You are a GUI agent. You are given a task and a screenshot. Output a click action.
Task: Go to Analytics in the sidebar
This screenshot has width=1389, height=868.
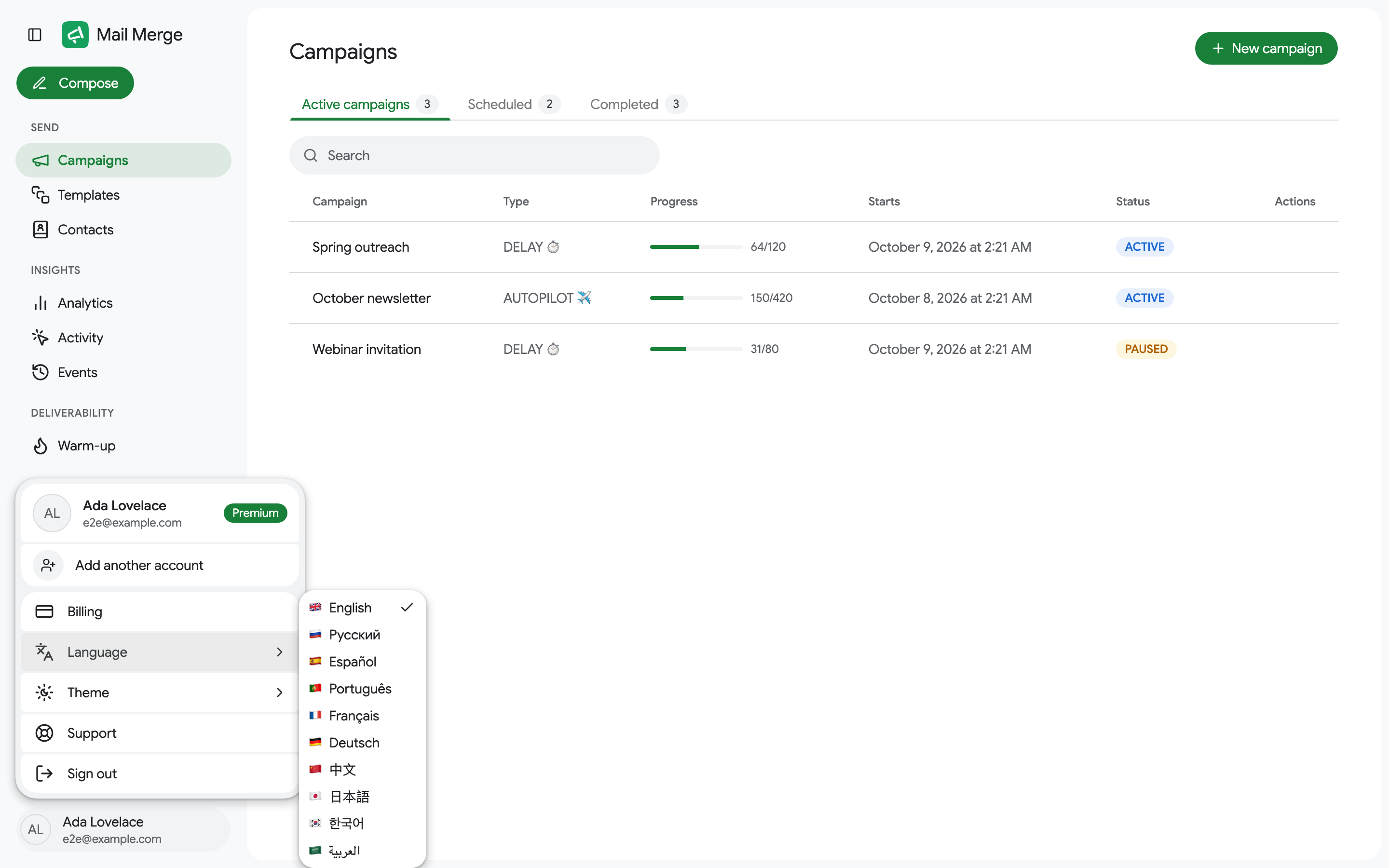coord(123,303)
